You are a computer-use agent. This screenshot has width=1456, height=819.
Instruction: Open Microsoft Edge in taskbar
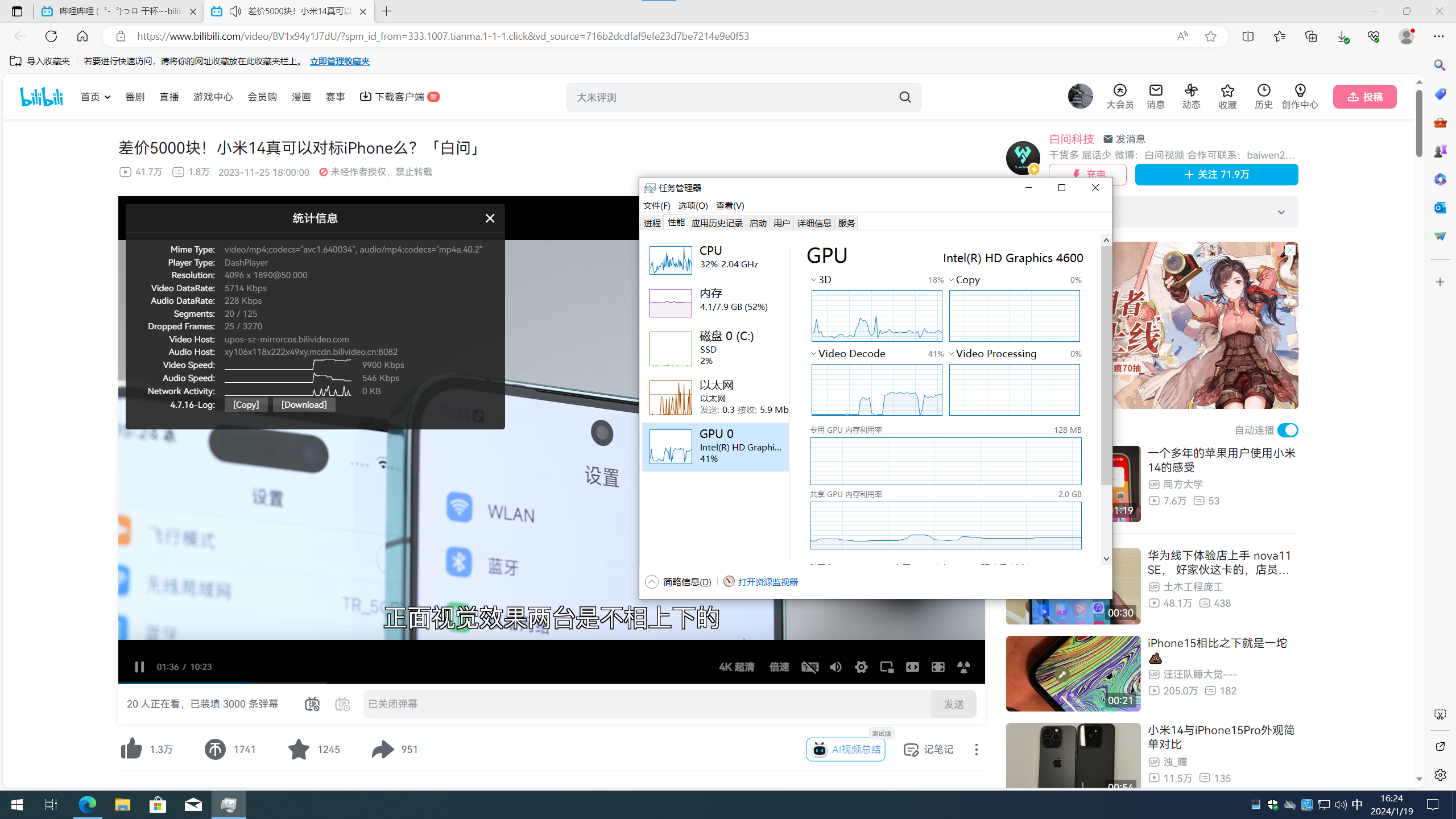(88, 805)
